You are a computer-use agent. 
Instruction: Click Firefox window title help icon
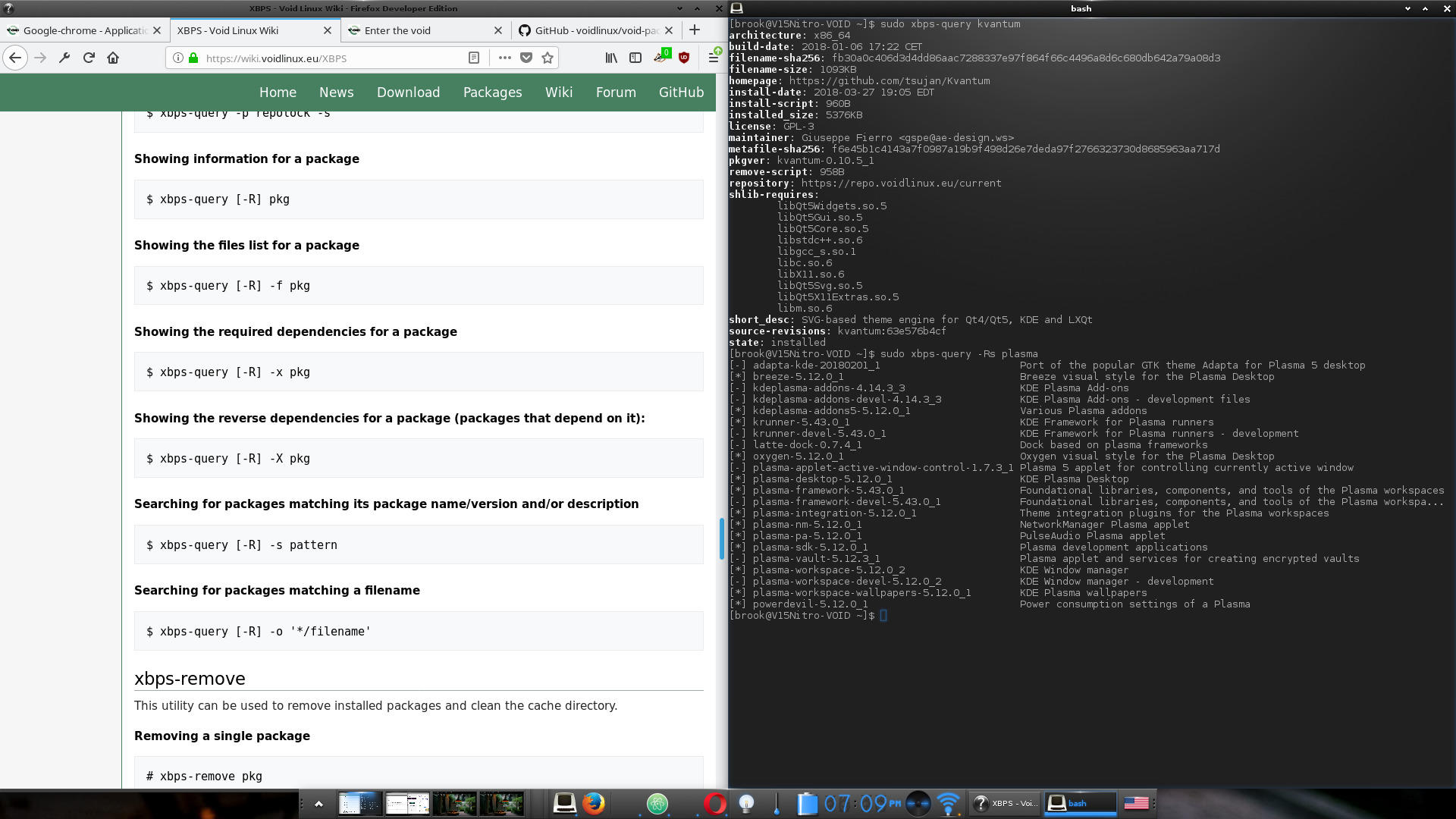click(x=8, y=8)
